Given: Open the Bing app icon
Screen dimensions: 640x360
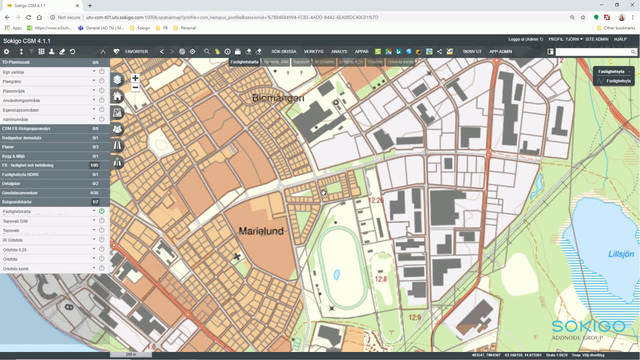Looking at the screenshot, I should pyautogui.click(x=398, y=51).
